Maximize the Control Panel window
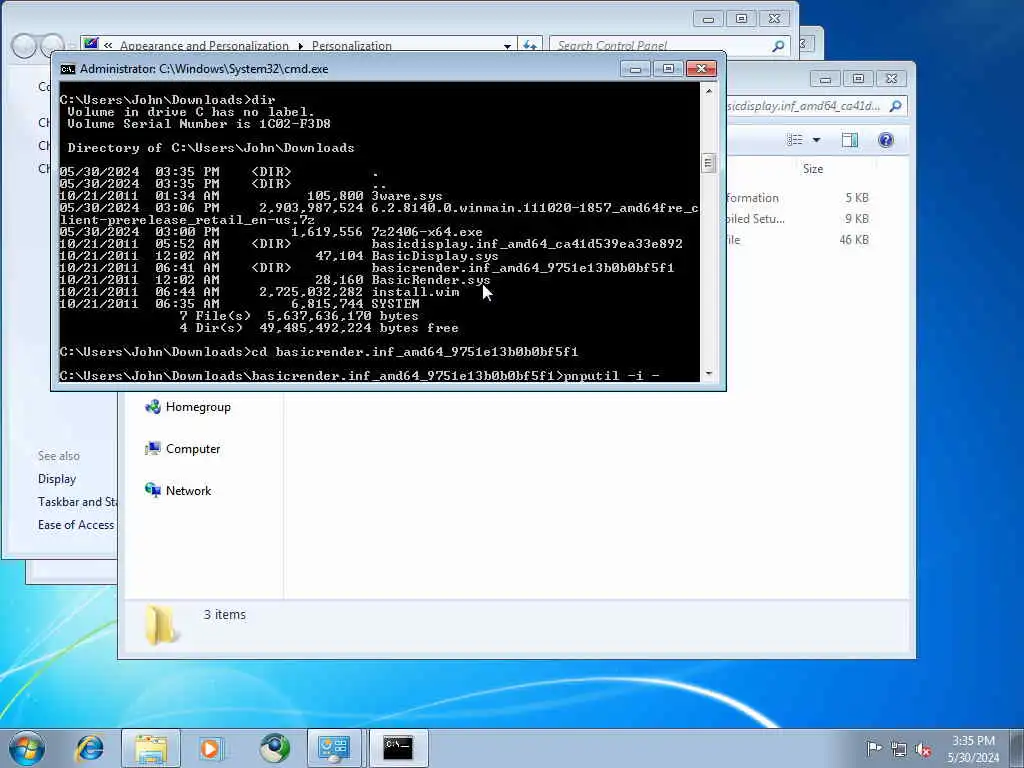This screenshot has width=1024, height=768. [741, 19]
